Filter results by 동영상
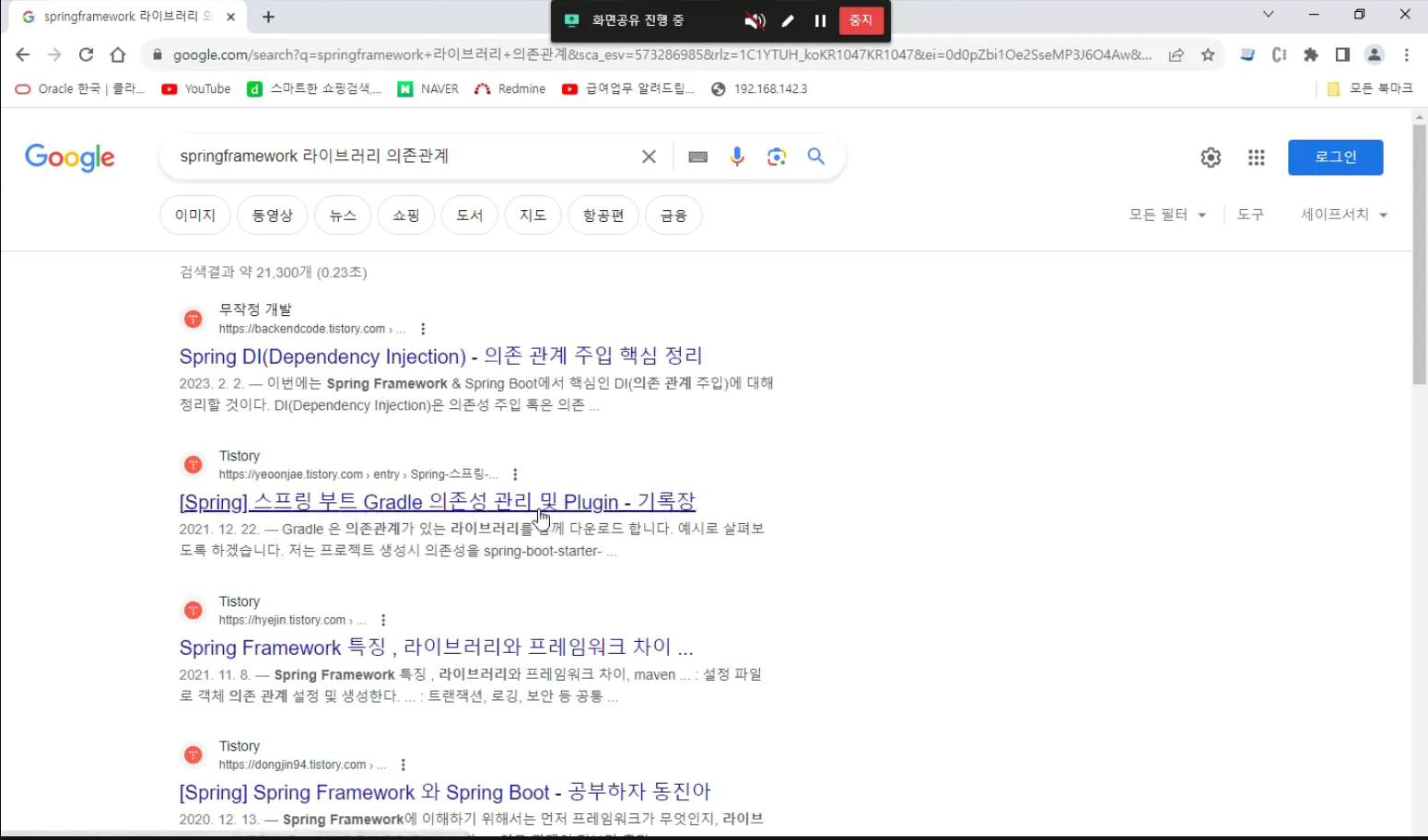The width and height of the screenshot is (1428, 840). coord(273,216)
